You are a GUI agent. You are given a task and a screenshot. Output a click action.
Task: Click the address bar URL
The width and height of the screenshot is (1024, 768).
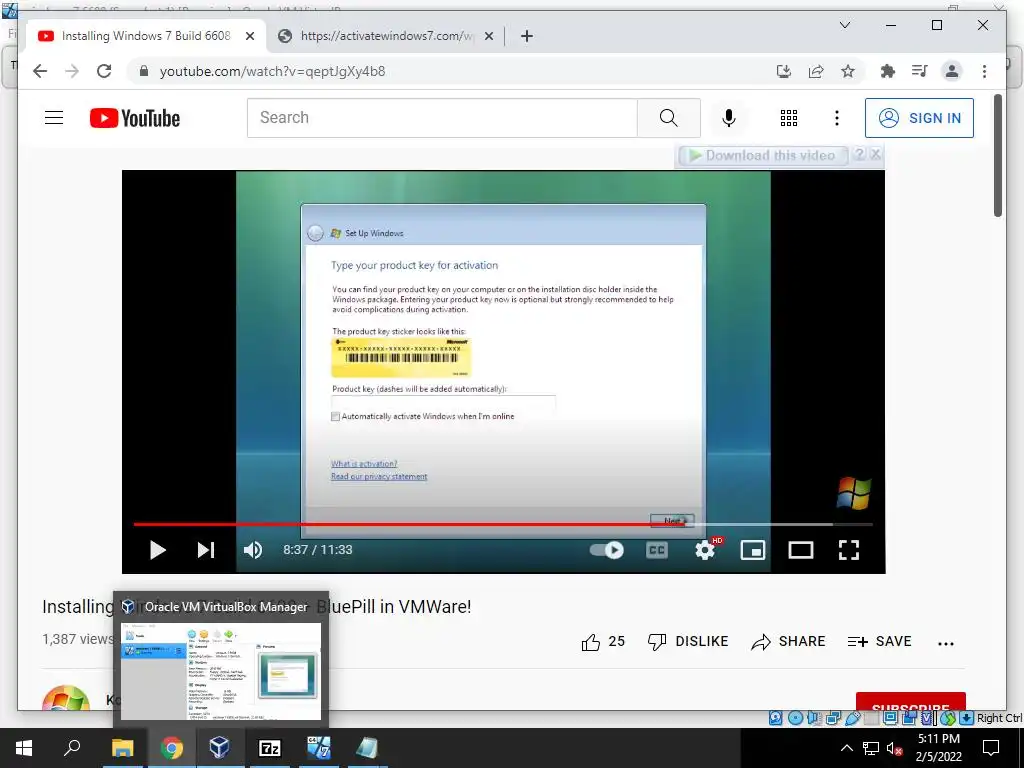click(x=272, y=71)
